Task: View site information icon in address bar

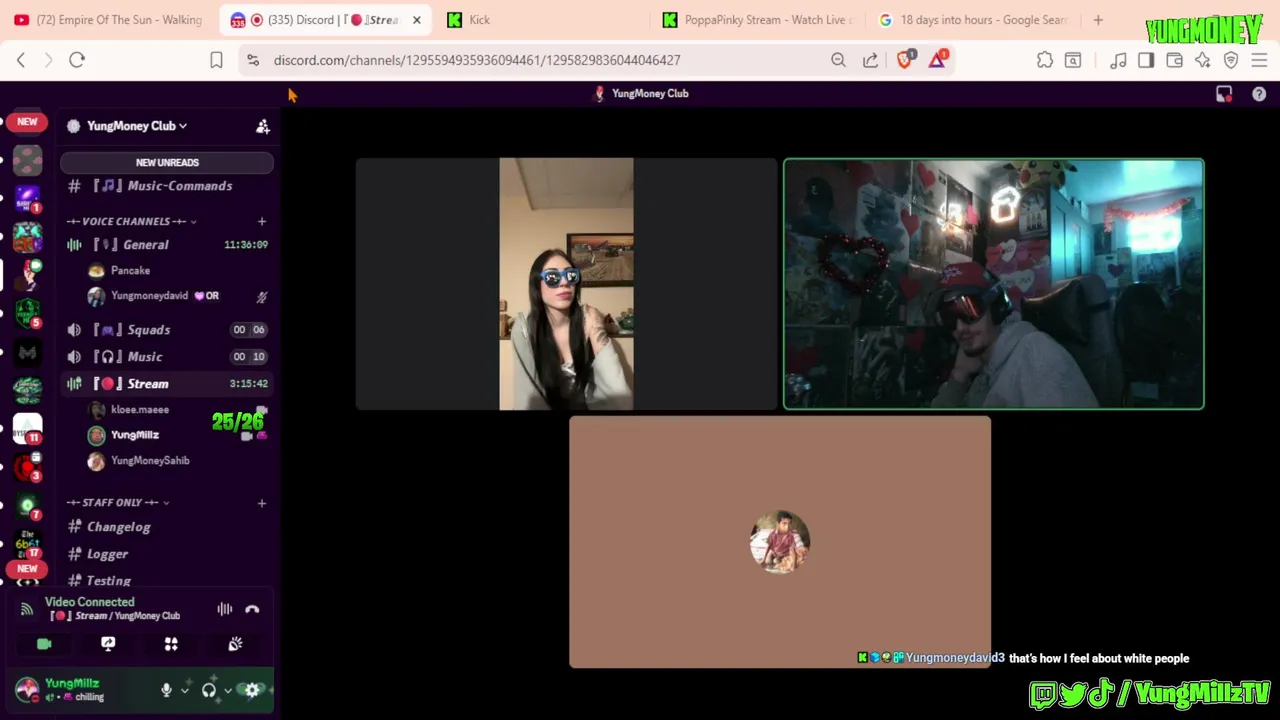Action: tap(253, 60)
